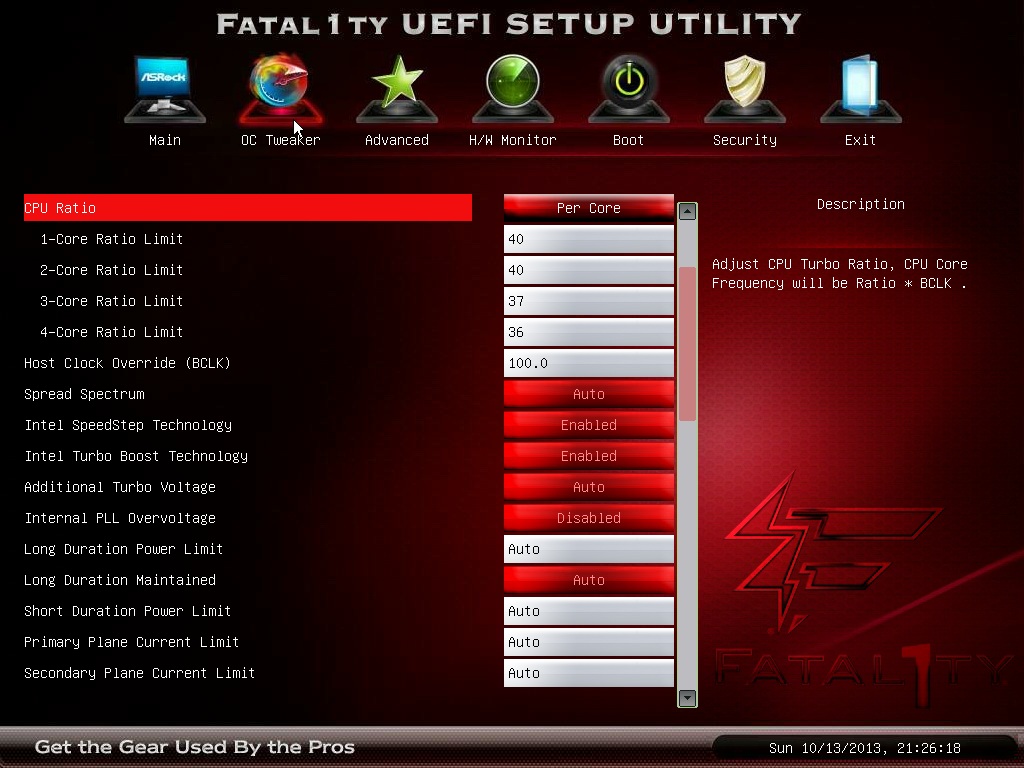Screen dimensions: 1024x768
Task: Open Additional Turbo Voltage Auto dropdown
Action: pyautogui.click(x=588, y=487)
